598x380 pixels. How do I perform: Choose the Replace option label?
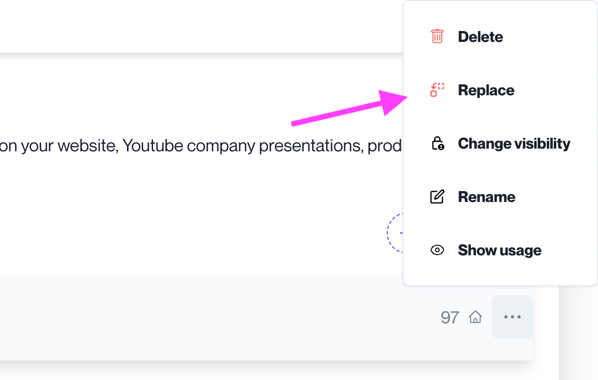(486, 90)
